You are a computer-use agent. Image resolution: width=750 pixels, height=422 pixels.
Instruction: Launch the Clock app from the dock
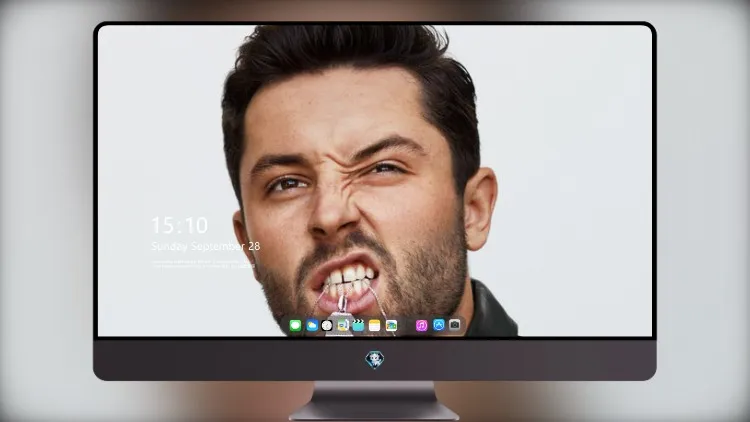(327, 326)
